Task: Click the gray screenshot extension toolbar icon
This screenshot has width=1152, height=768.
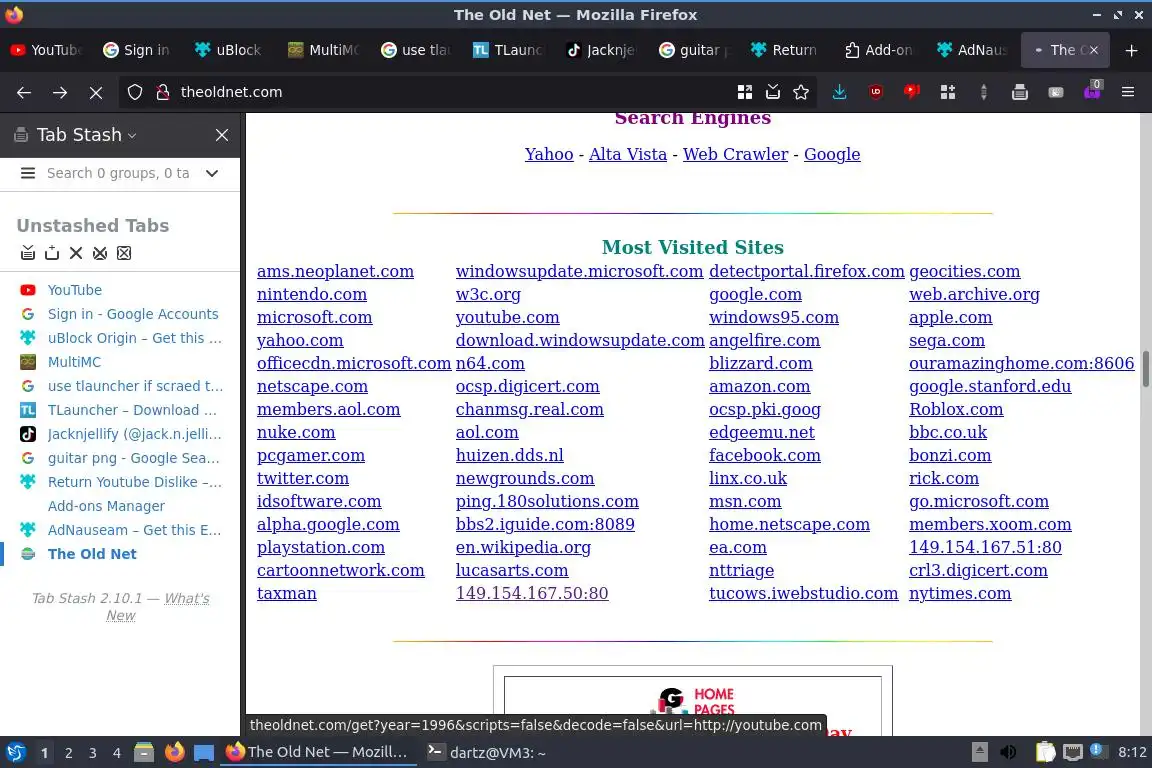Action: [1056, 92]
